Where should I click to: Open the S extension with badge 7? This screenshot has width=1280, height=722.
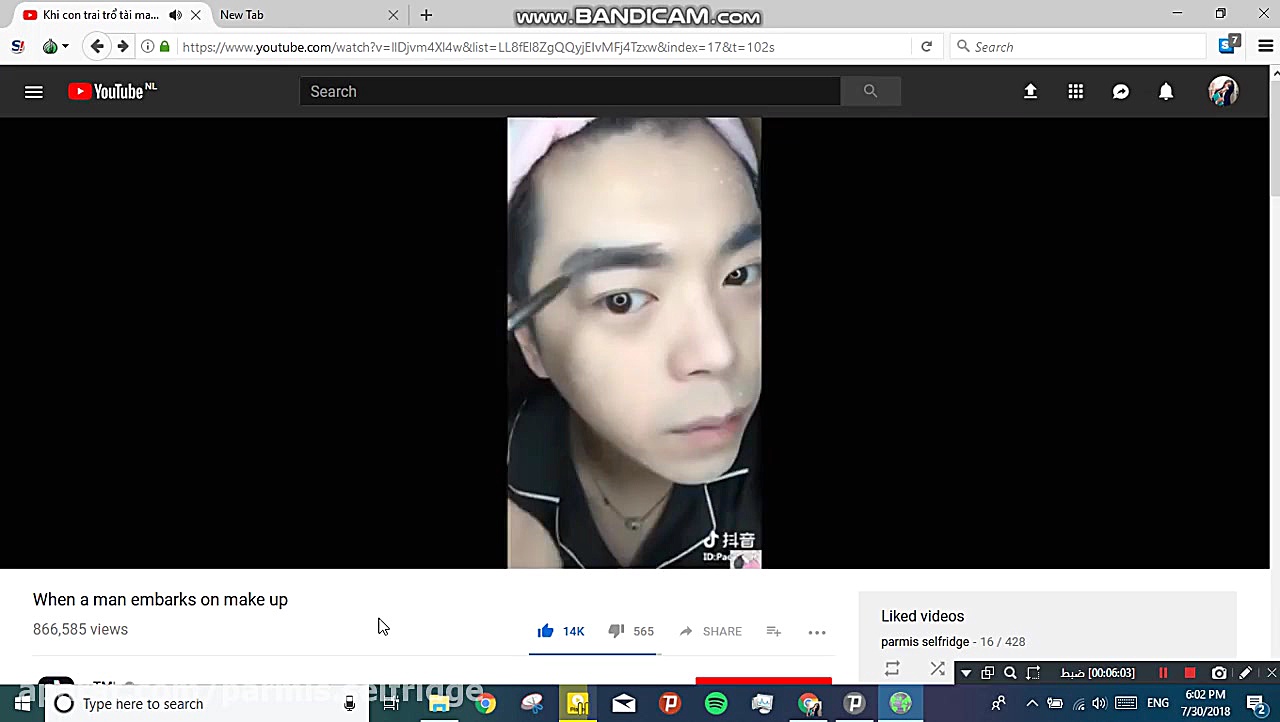tap(1229, 45)
